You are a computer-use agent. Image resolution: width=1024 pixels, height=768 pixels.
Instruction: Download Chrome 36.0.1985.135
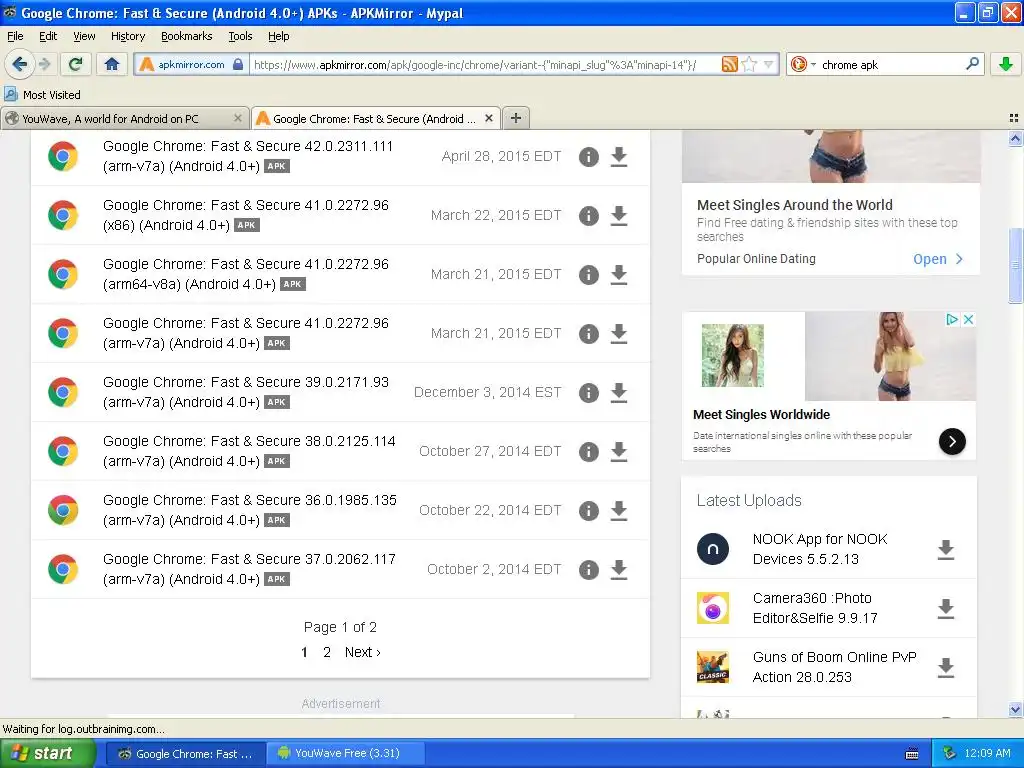pos(618,511)
